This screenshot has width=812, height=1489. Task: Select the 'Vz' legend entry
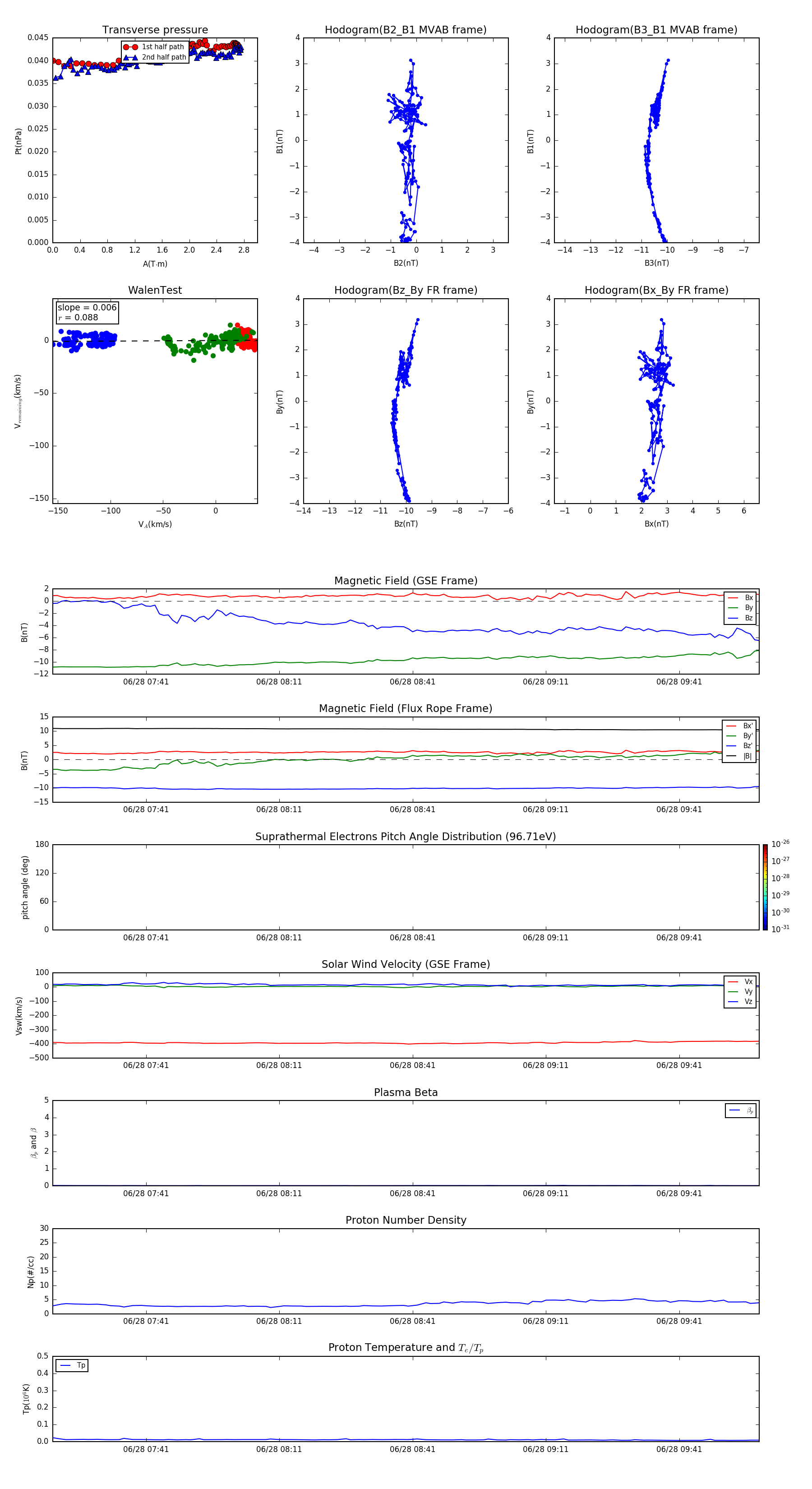[x=740, y=1002]
